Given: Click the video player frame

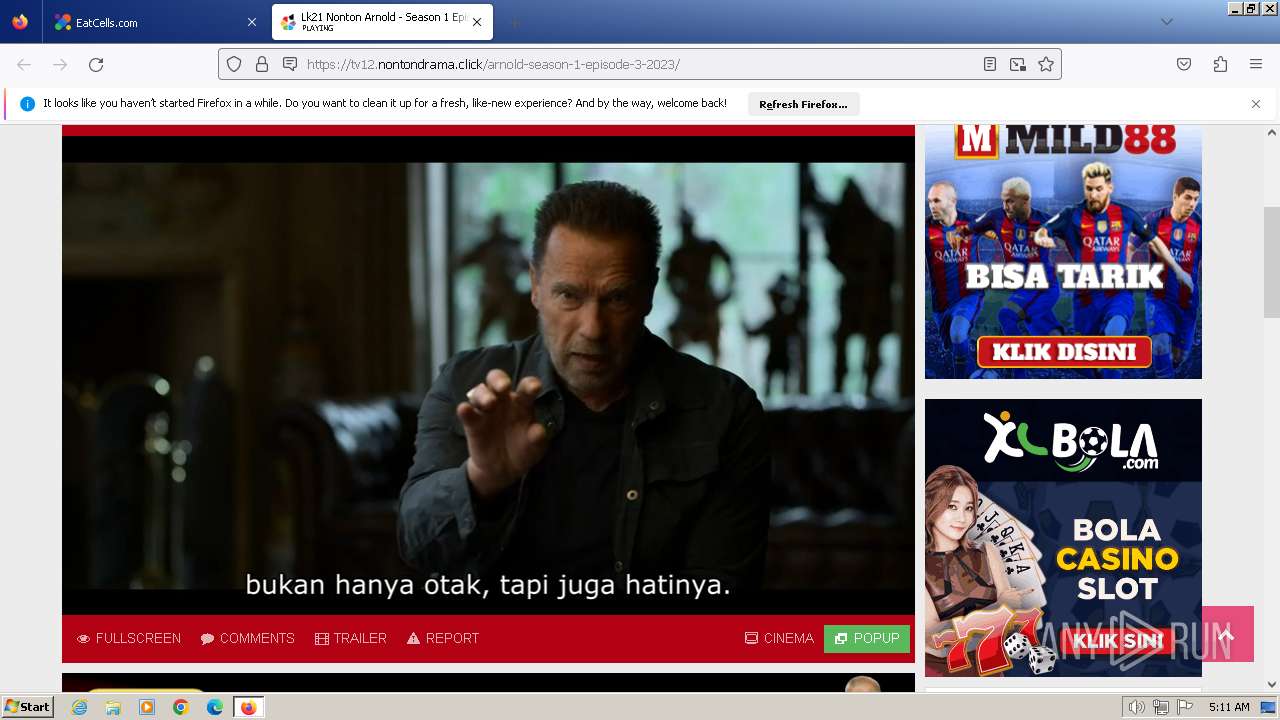Looking at the screenshot, I should pos(488,375).
